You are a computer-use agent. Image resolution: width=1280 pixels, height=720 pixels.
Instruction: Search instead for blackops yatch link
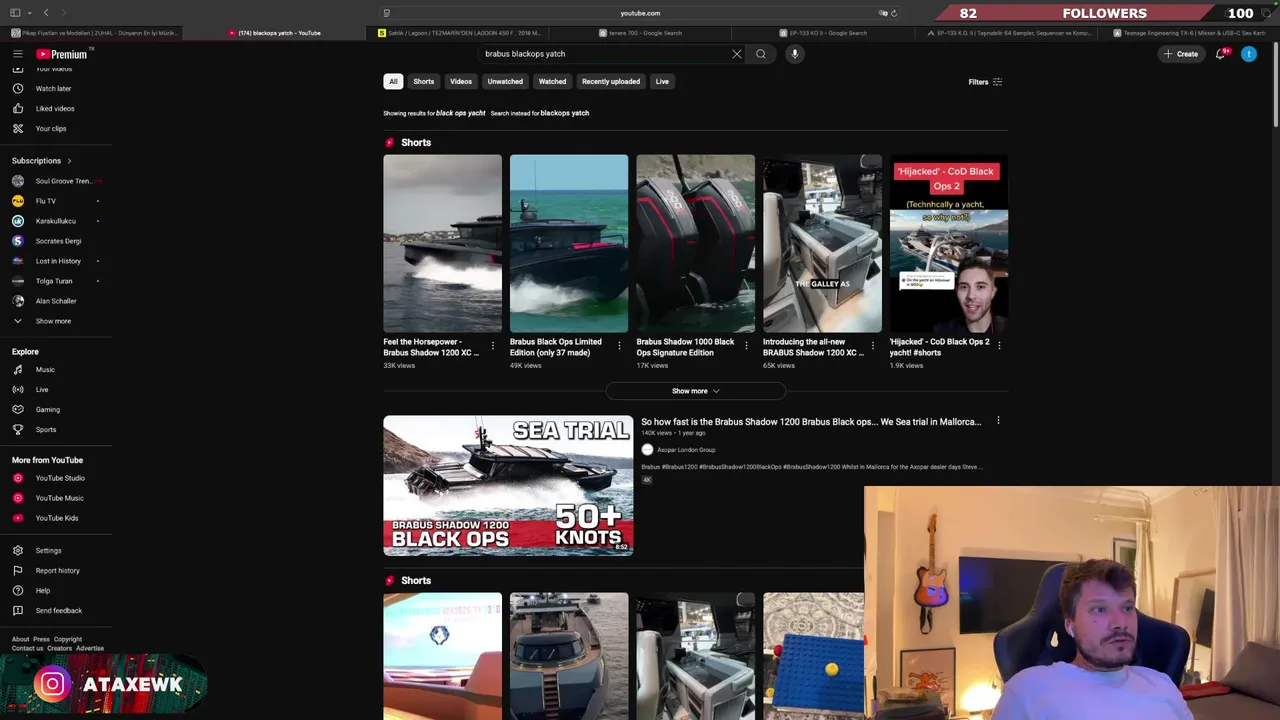tap(564, 113)
